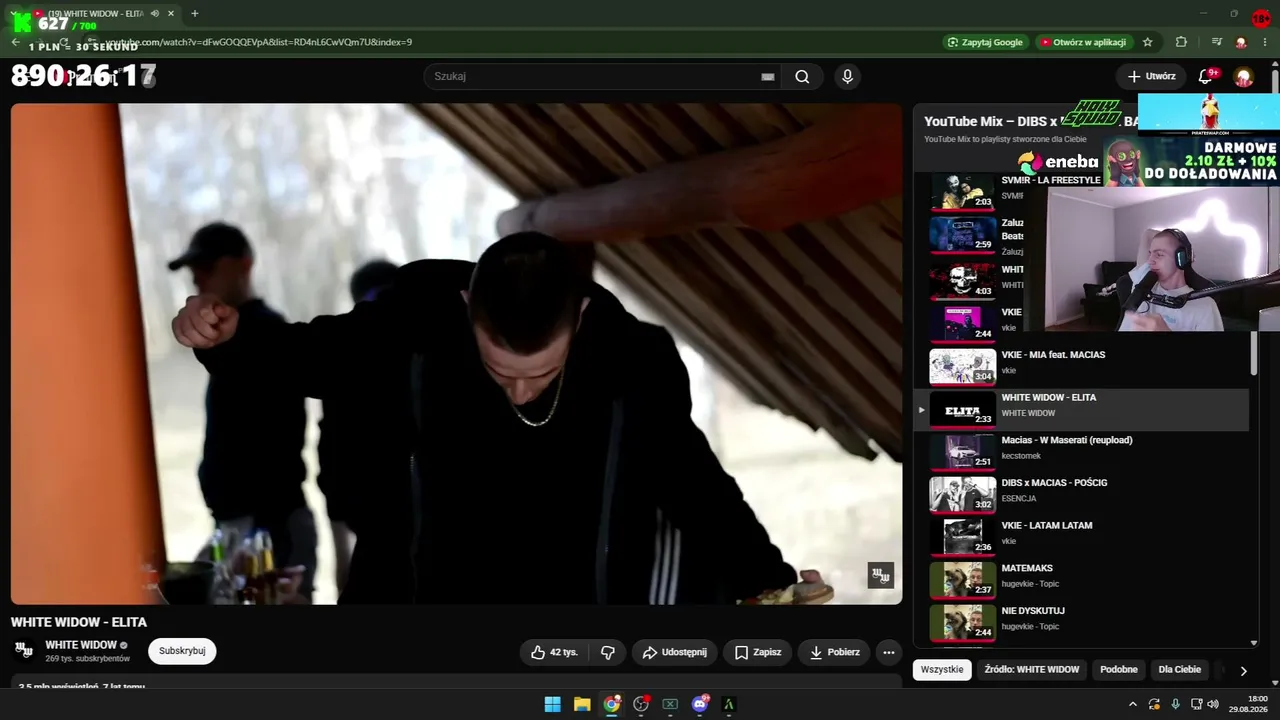Click the Udostępnij share button
The height and width of the screenshot is (720, 1280).
[674, 652]
